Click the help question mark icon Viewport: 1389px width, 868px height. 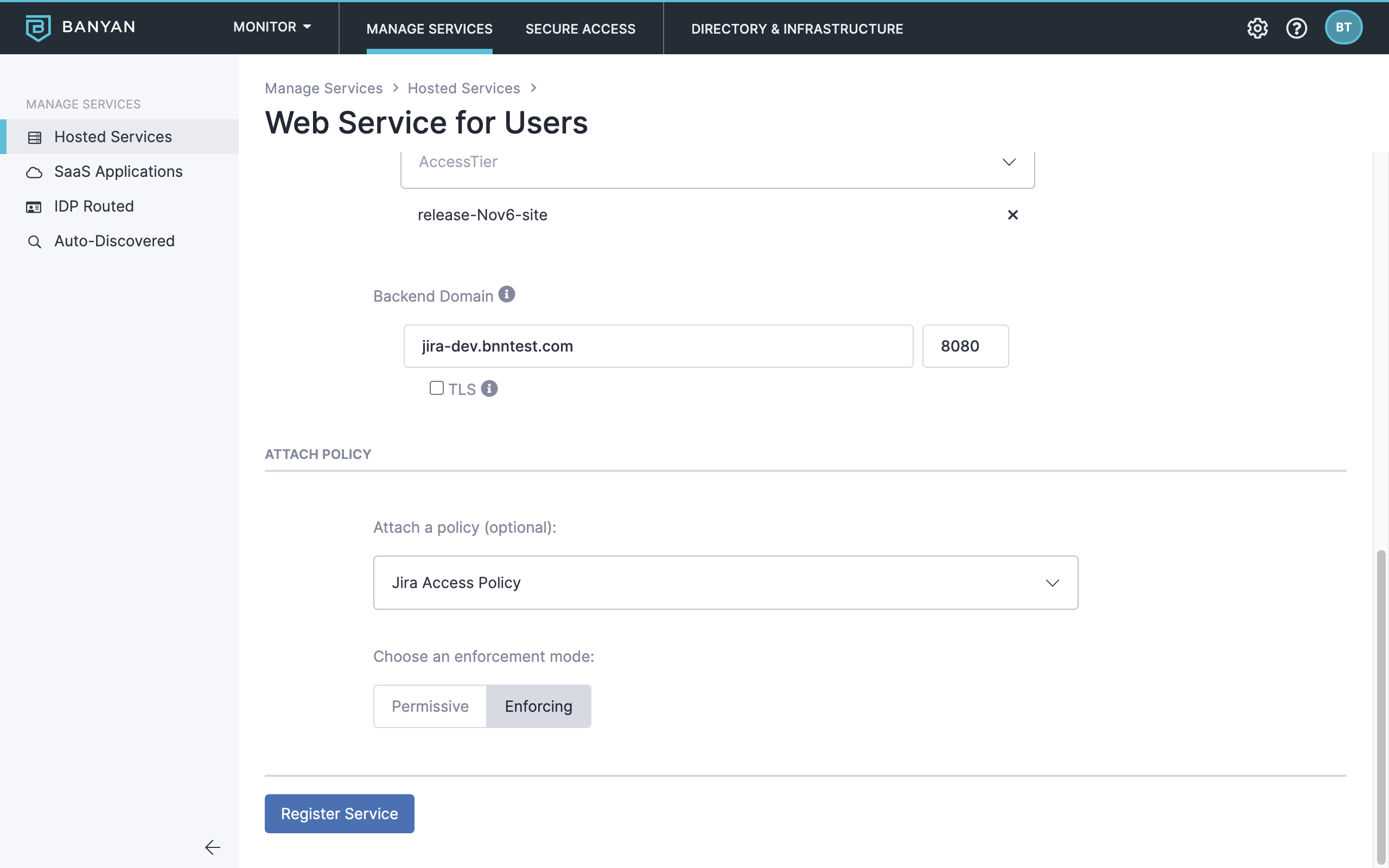pyautogui.click(x=1296, y=28)
